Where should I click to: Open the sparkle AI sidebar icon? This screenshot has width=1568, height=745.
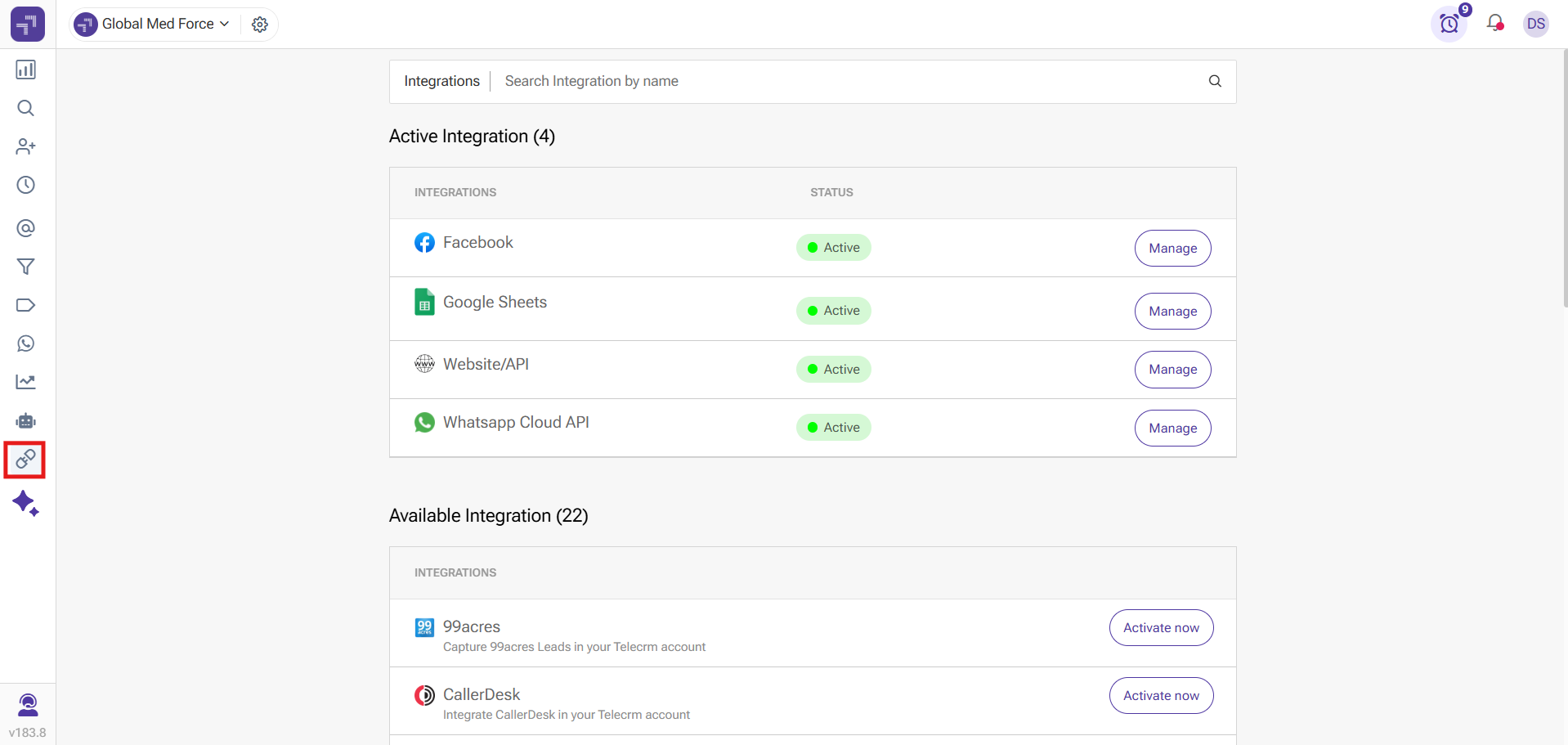[x=26, y=503]
